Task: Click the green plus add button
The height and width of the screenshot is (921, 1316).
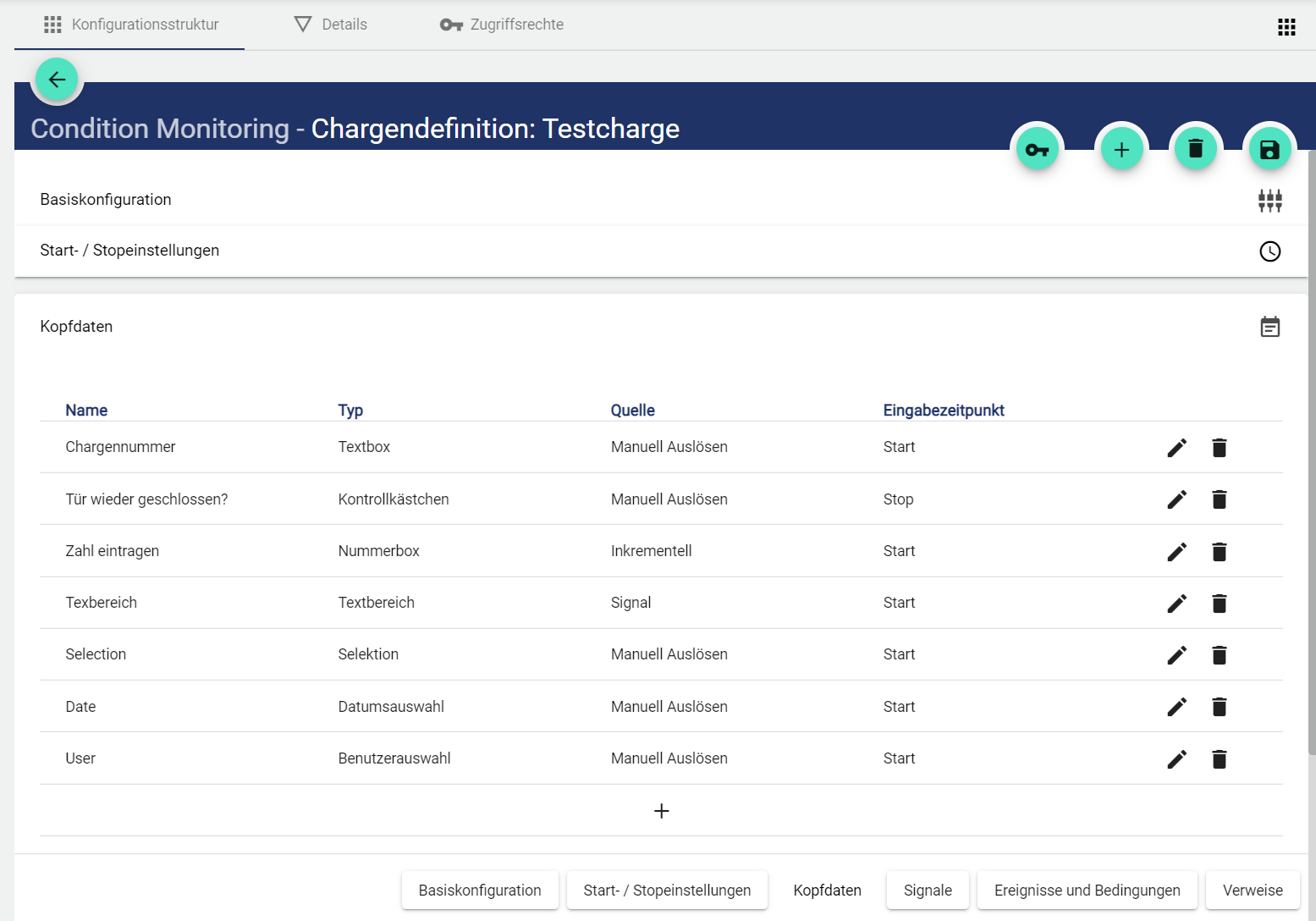Action: [x=1121, y=150]
